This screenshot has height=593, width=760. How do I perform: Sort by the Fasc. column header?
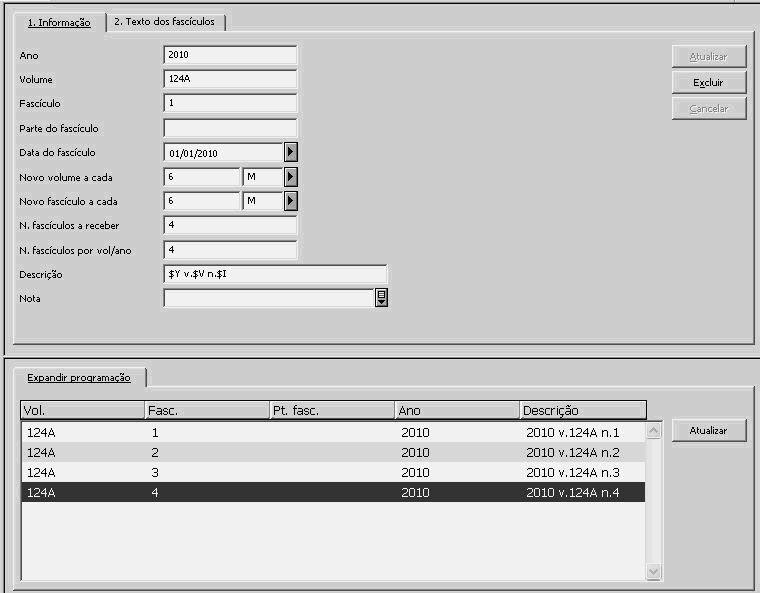click(207, 411)
